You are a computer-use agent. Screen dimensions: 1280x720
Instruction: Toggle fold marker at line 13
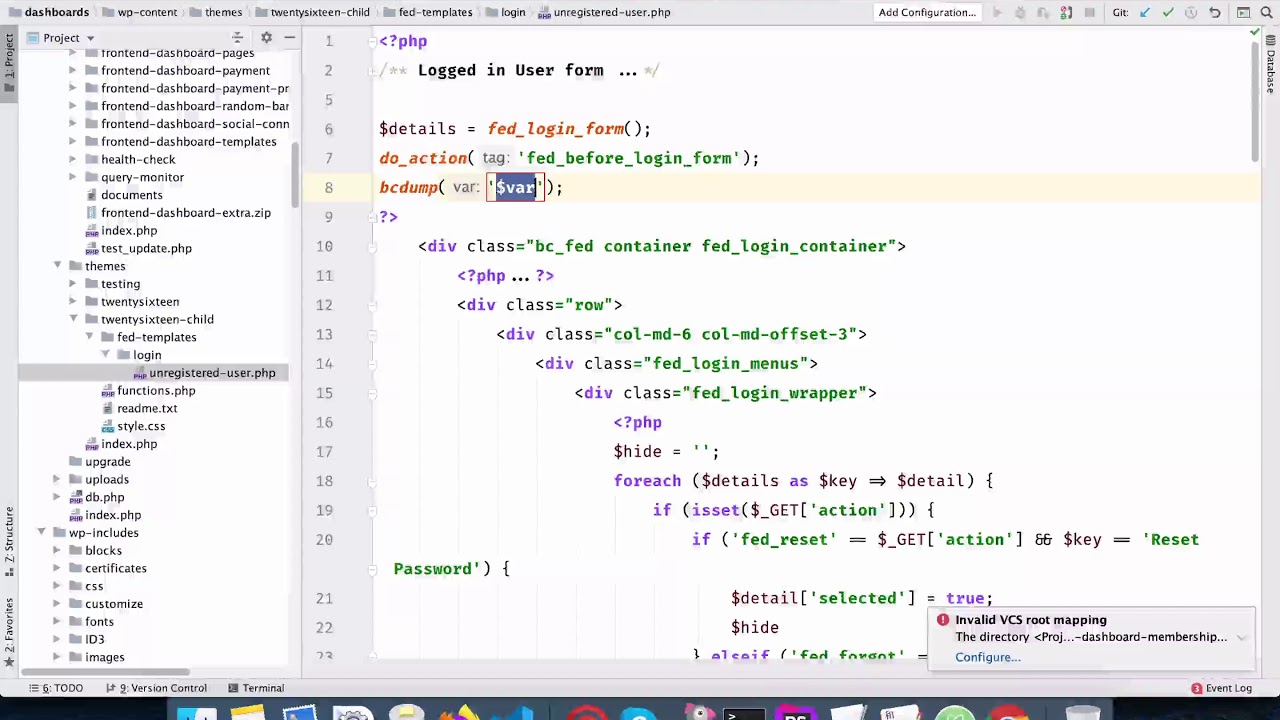point(371,334)
